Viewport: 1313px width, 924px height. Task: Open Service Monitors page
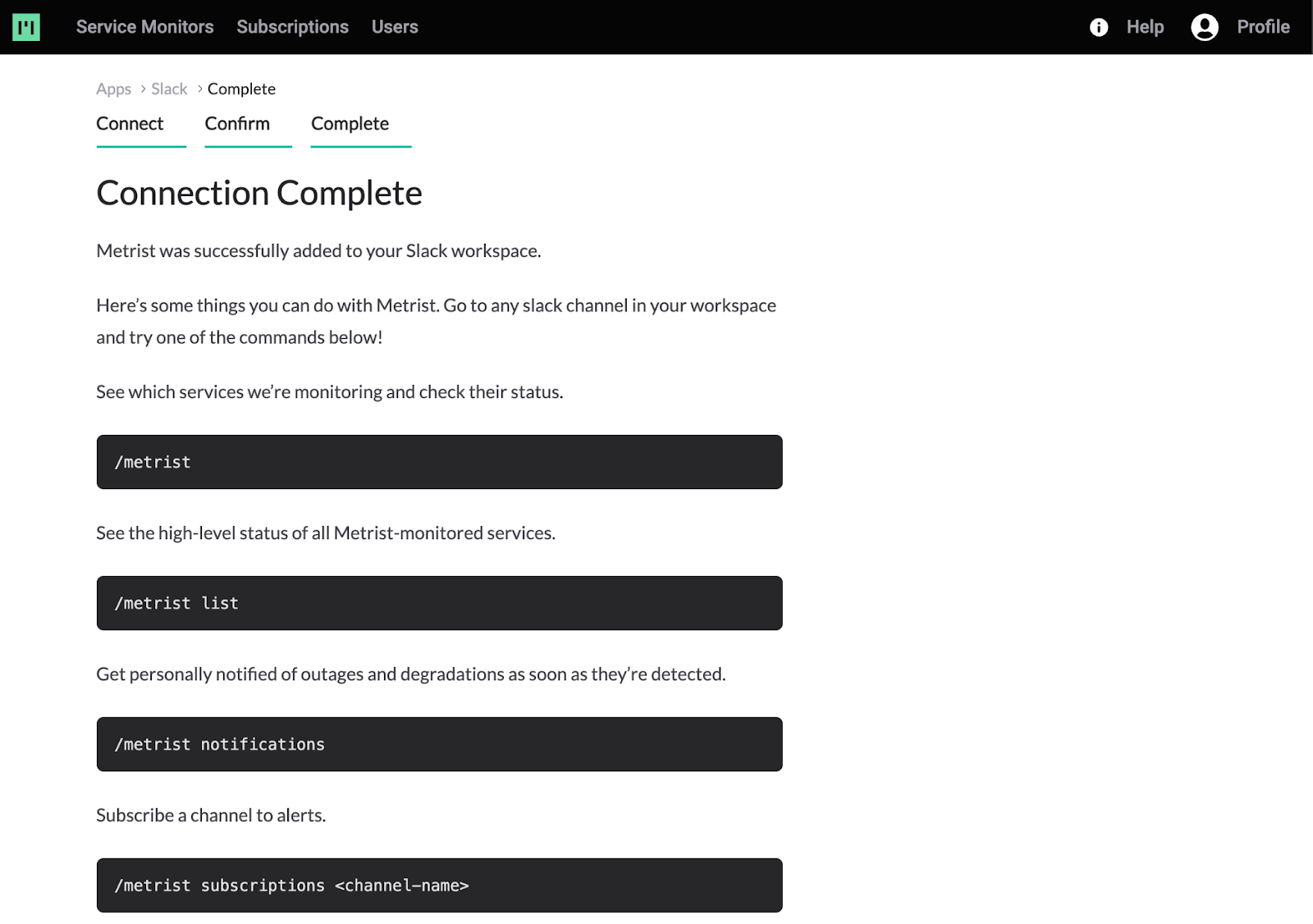pos(144,27)
